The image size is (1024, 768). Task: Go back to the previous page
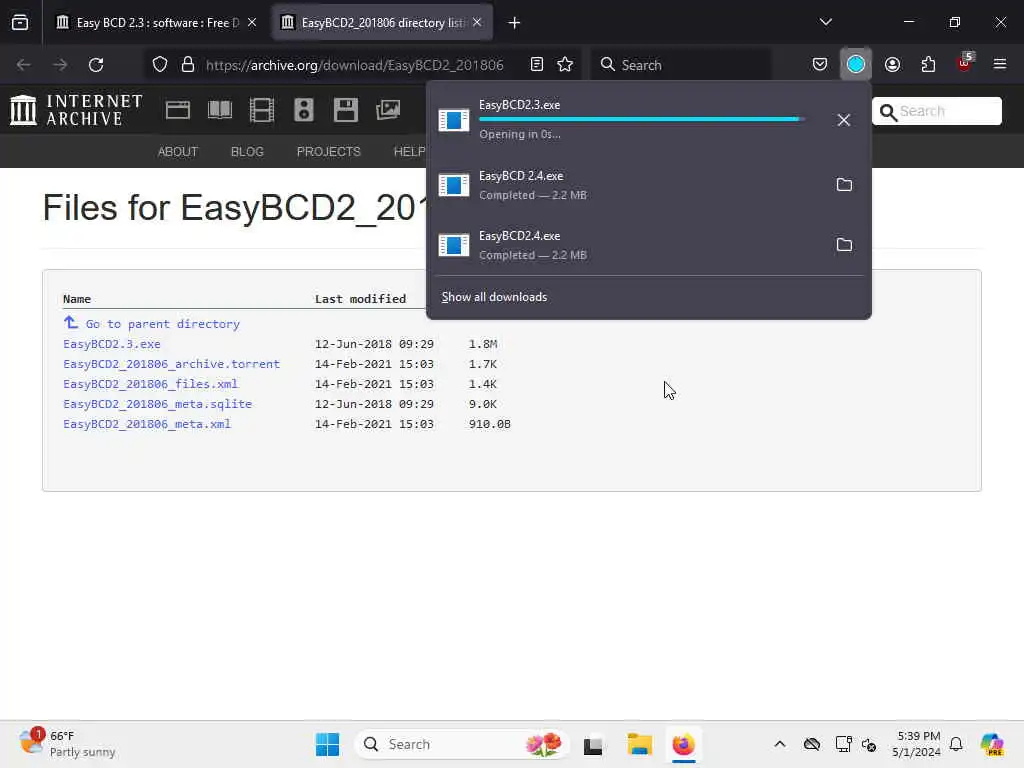tap(24, 65)
